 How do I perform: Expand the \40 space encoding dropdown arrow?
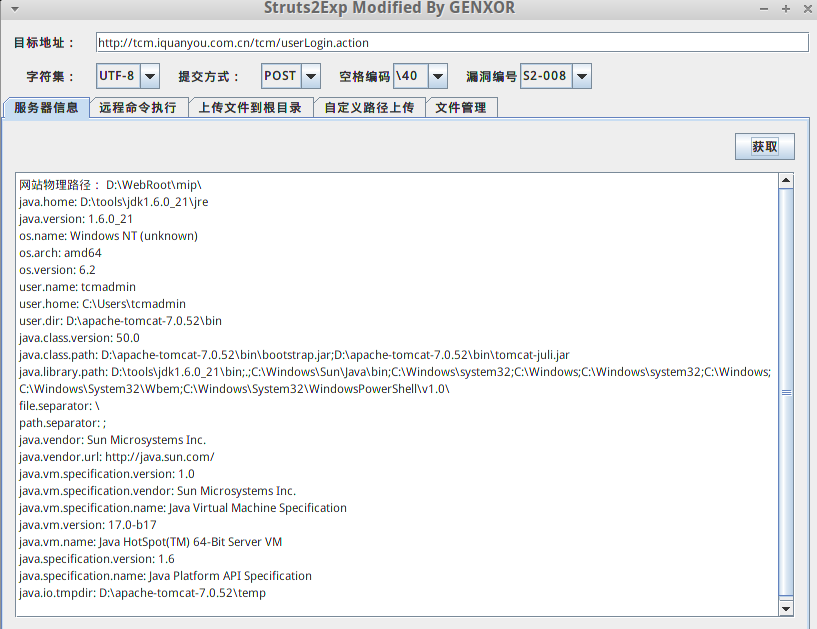point(438,76)
